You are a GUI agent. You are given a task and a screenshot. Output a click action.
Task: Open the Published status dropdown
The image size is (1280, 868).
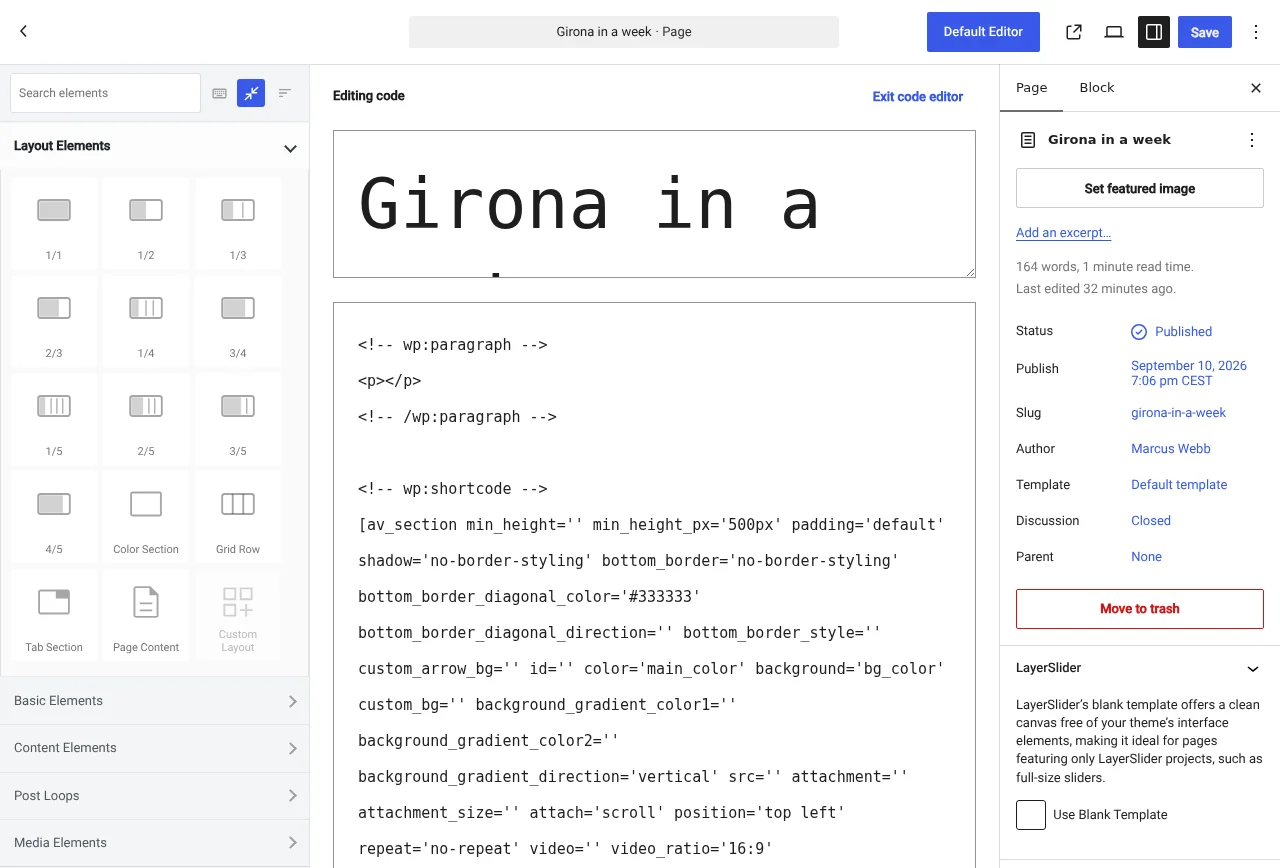1171,332
